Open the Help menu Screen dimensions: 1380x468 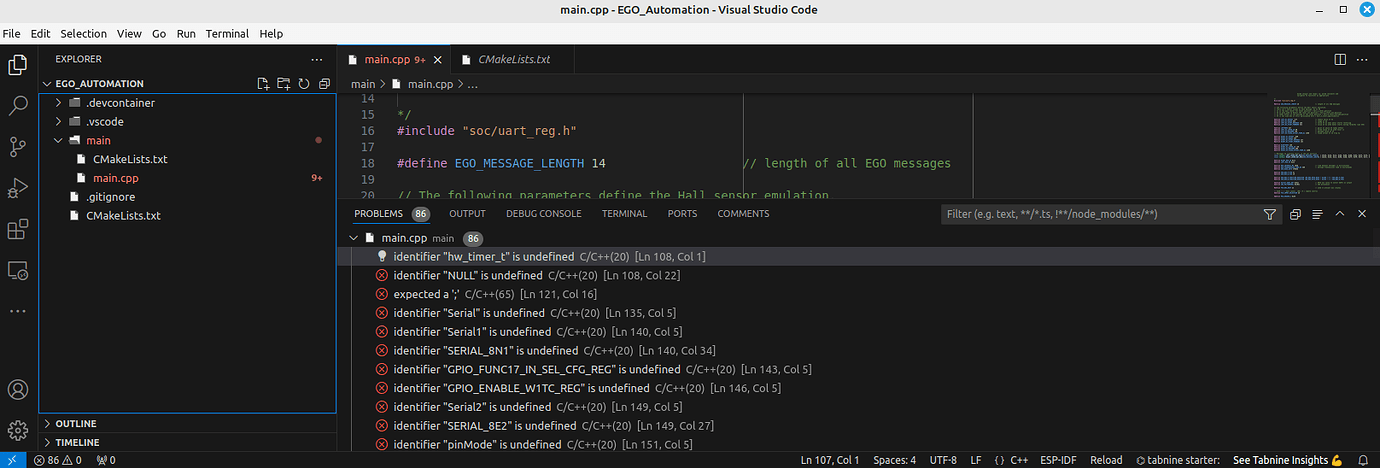271,33
